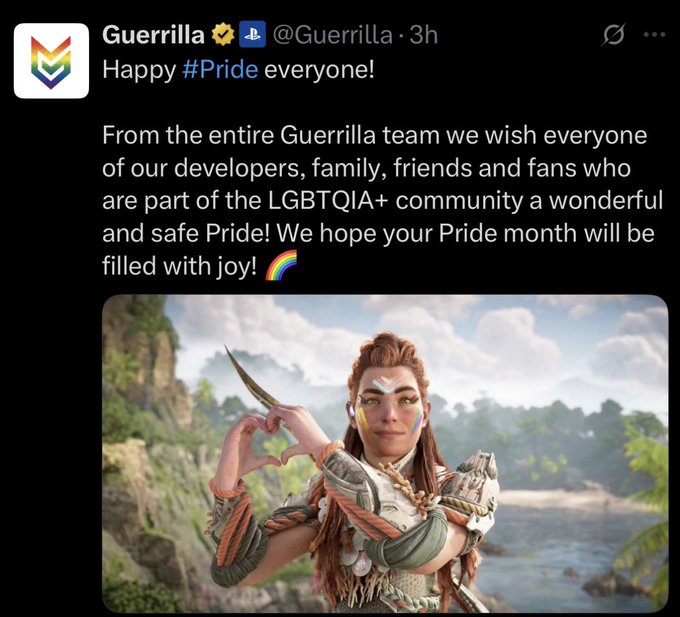
Task: Open Guerrilla's rainbow logo profile avatar
Action: pos(51,61)
